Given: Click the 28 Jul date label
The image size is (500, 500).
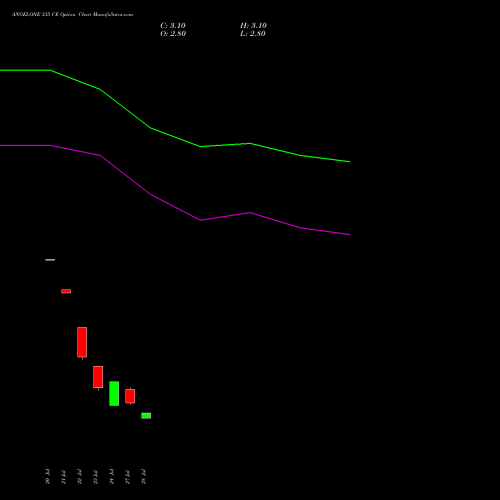Looking at the screenshot, I should 144,477.
